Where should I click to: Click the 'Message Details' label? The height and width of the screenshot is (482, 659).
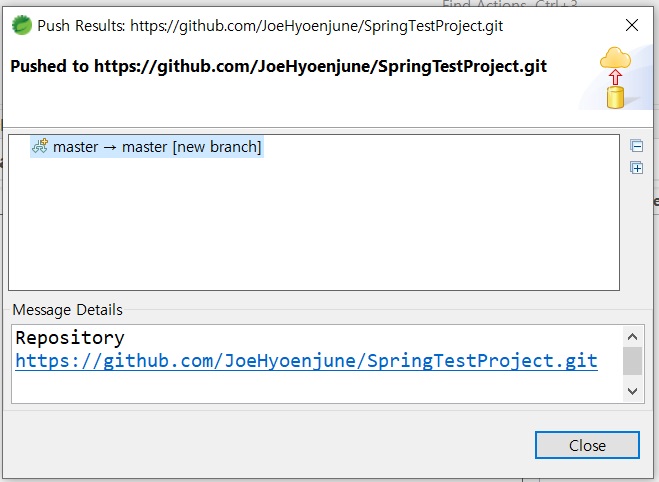pyautogui.click(x=68, y=310)
